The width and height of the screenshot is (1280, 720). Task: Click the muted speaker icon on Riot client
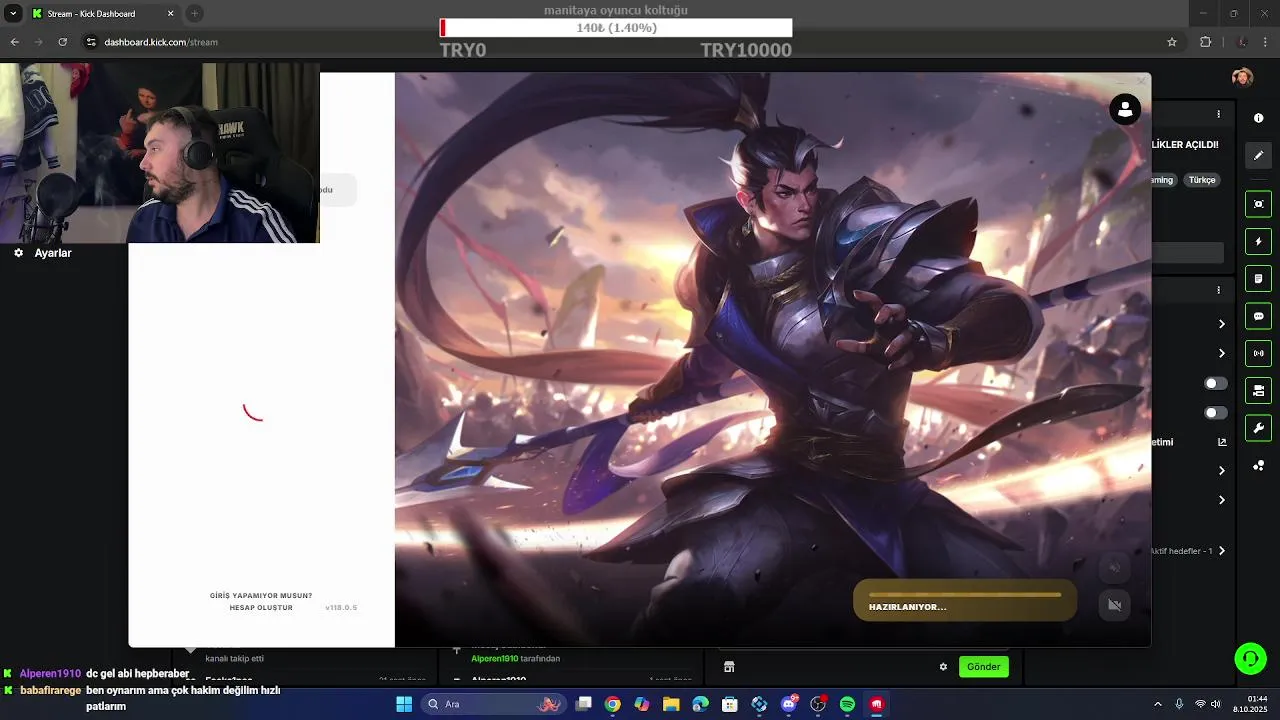pos(1114,569)
